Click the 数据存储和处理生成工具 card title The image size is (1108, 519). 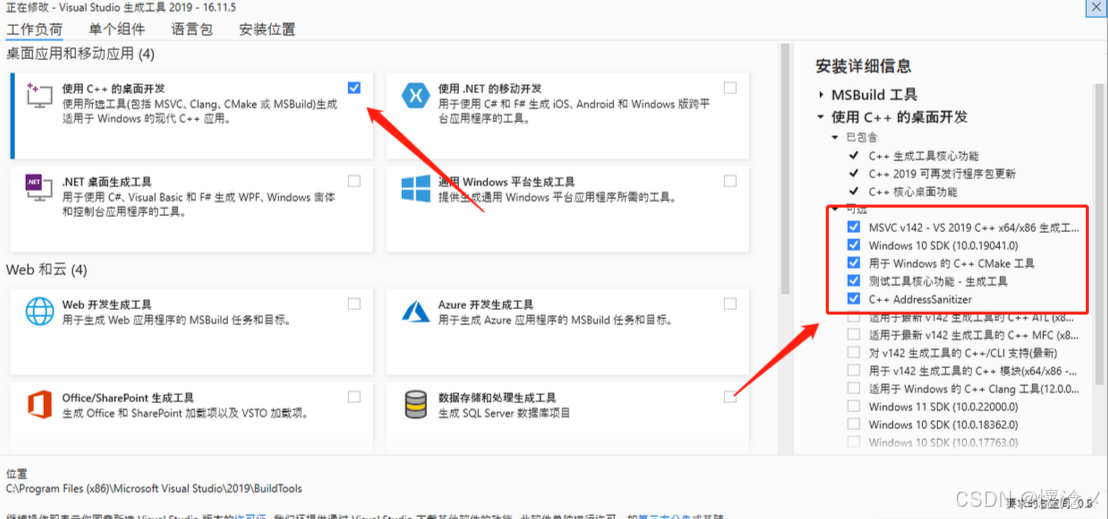coord(497,397)
